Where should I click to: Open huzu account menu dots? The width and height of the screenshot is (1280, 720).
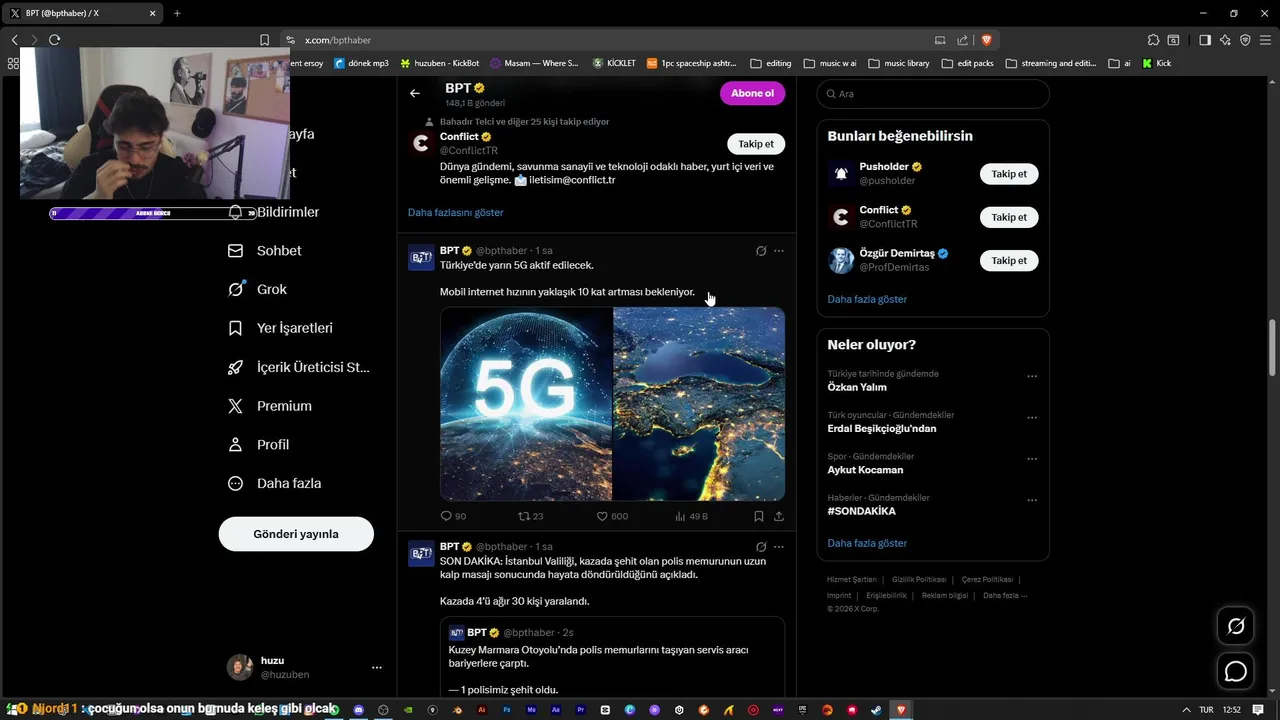[x=377, y=667]
